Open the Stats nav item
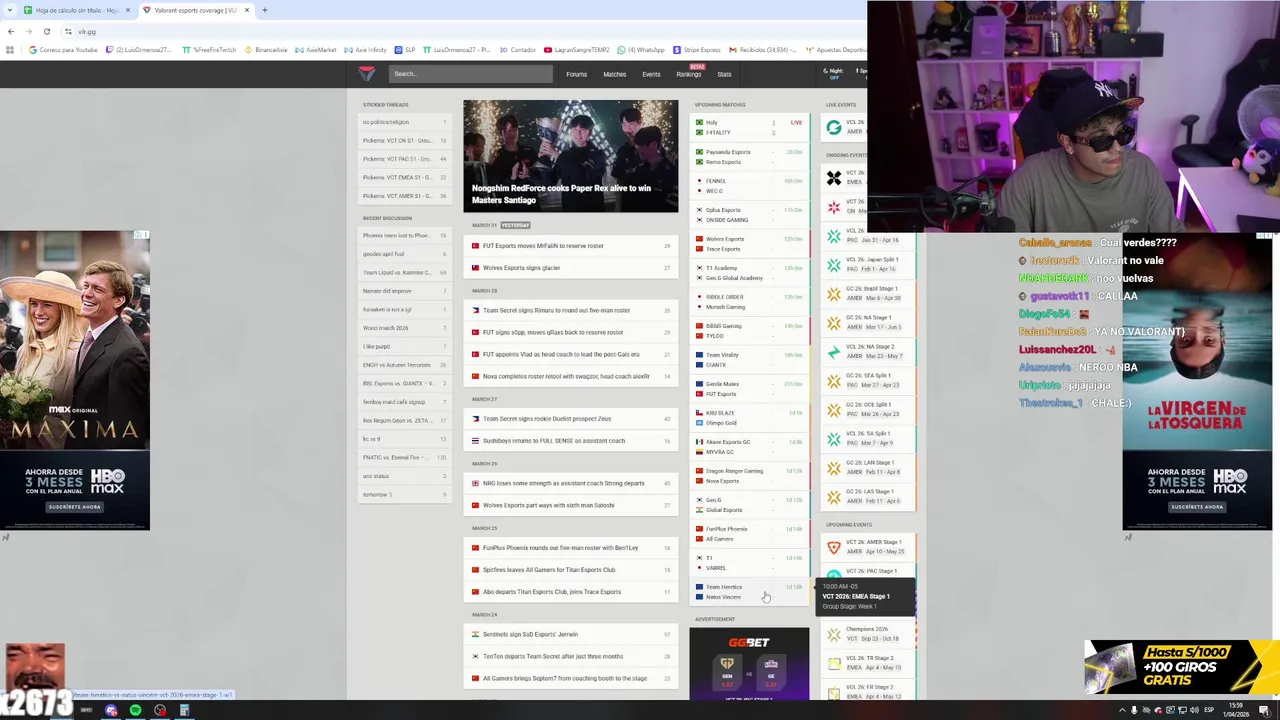 point(724,74)
